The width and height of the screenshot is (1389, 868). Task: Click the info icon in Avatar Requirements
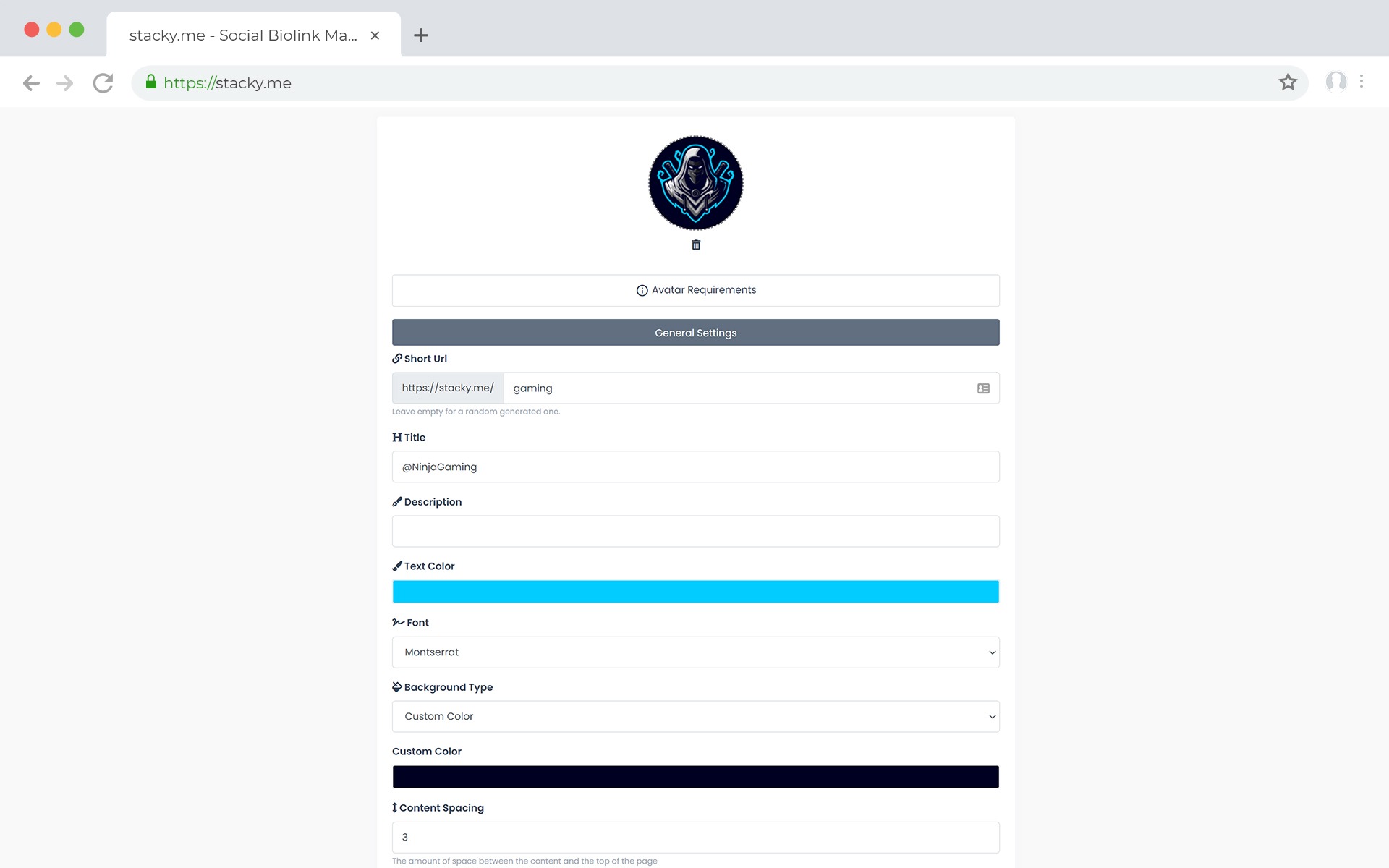click(642, 290)
